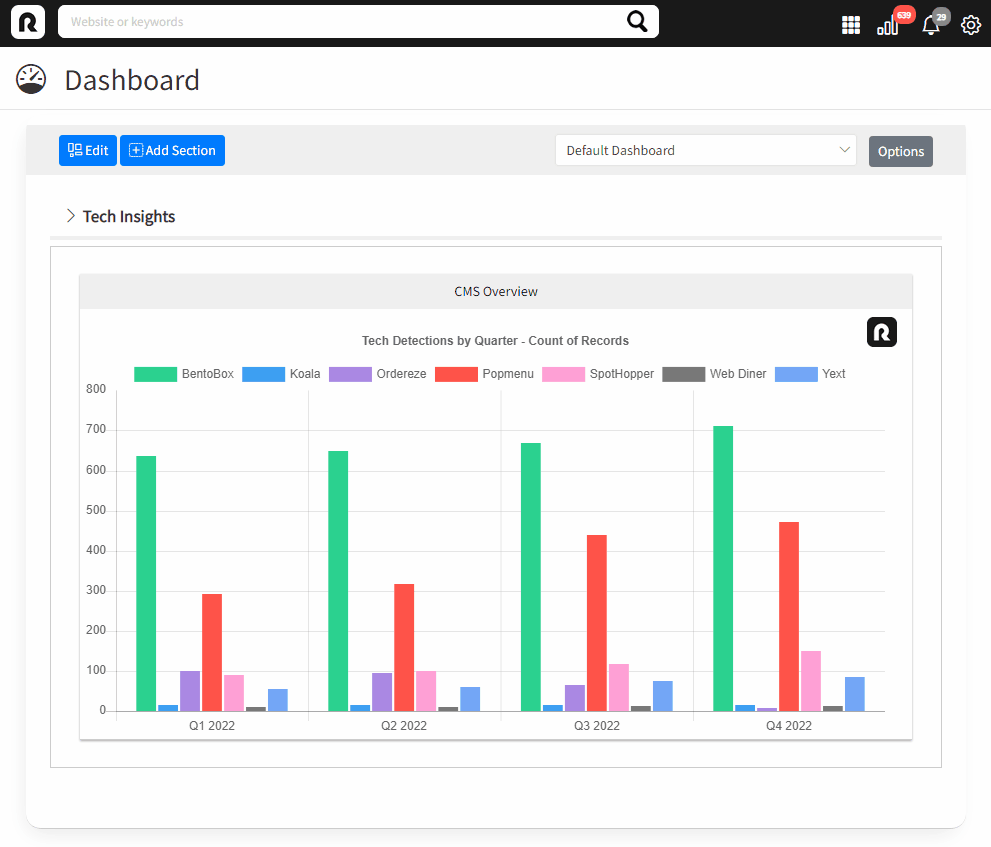Click the search magnifier icon

point(637,21)
